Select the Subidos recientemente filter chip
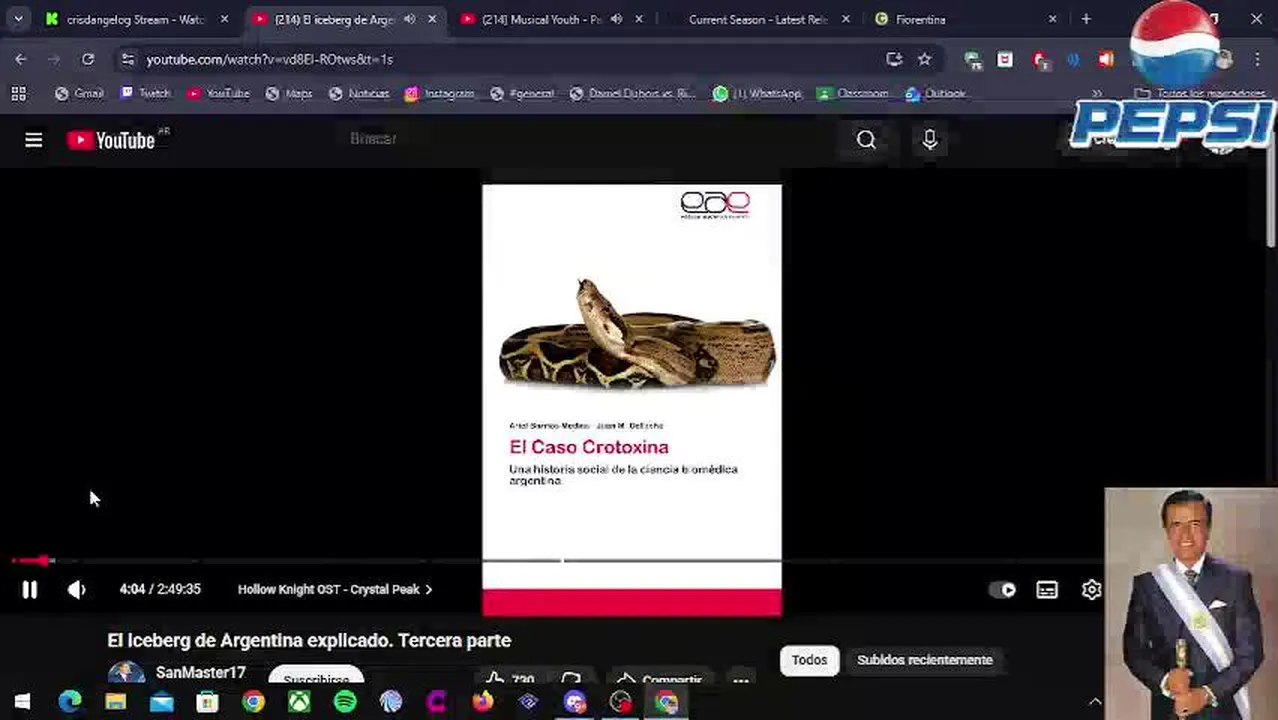This screenshot has width=1278, height=720. click(x=924, y=660)
